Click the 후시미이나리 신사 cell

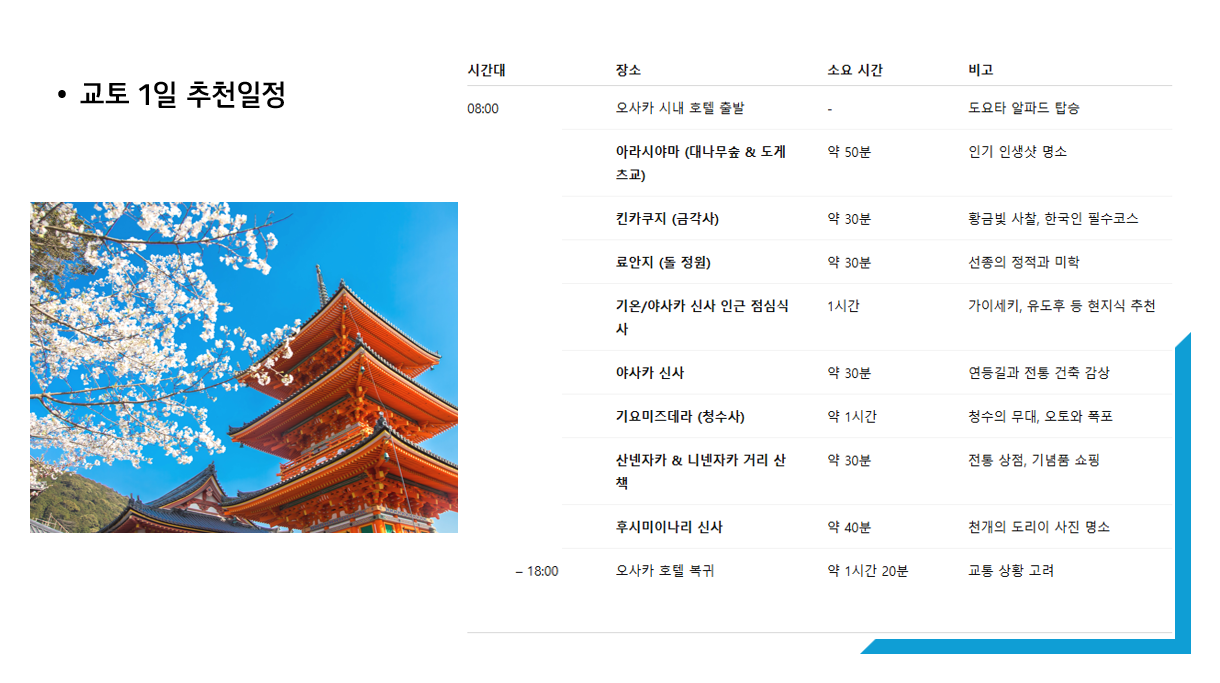coord(669,527)
